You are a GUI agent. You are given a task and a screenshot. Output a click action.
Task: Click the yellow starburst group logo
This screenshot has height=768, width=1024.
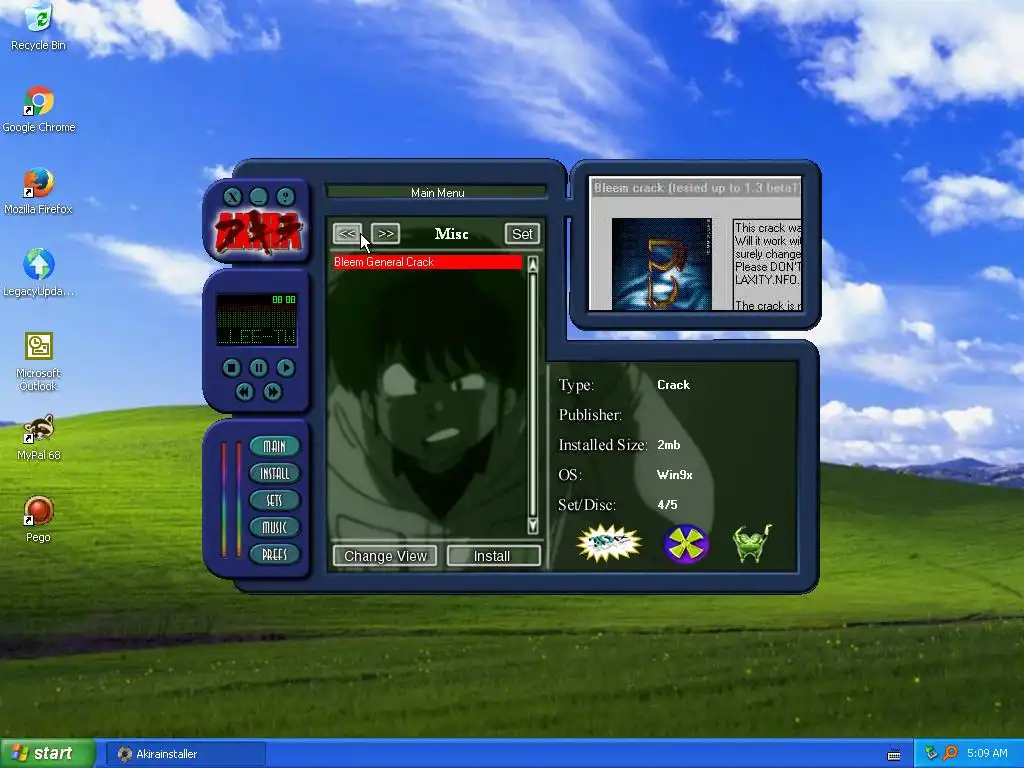tap(609, 543)
